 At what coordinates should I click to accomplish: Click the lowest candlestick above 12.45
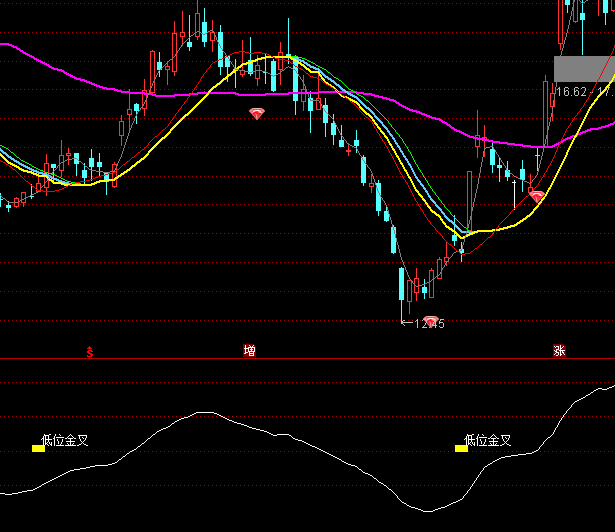tap(402, 285)
